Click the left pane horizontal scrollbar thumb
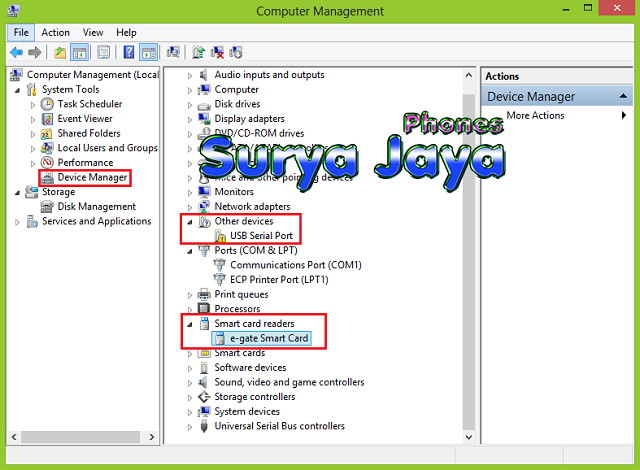640x470 pixels. [x=80, y=437]
